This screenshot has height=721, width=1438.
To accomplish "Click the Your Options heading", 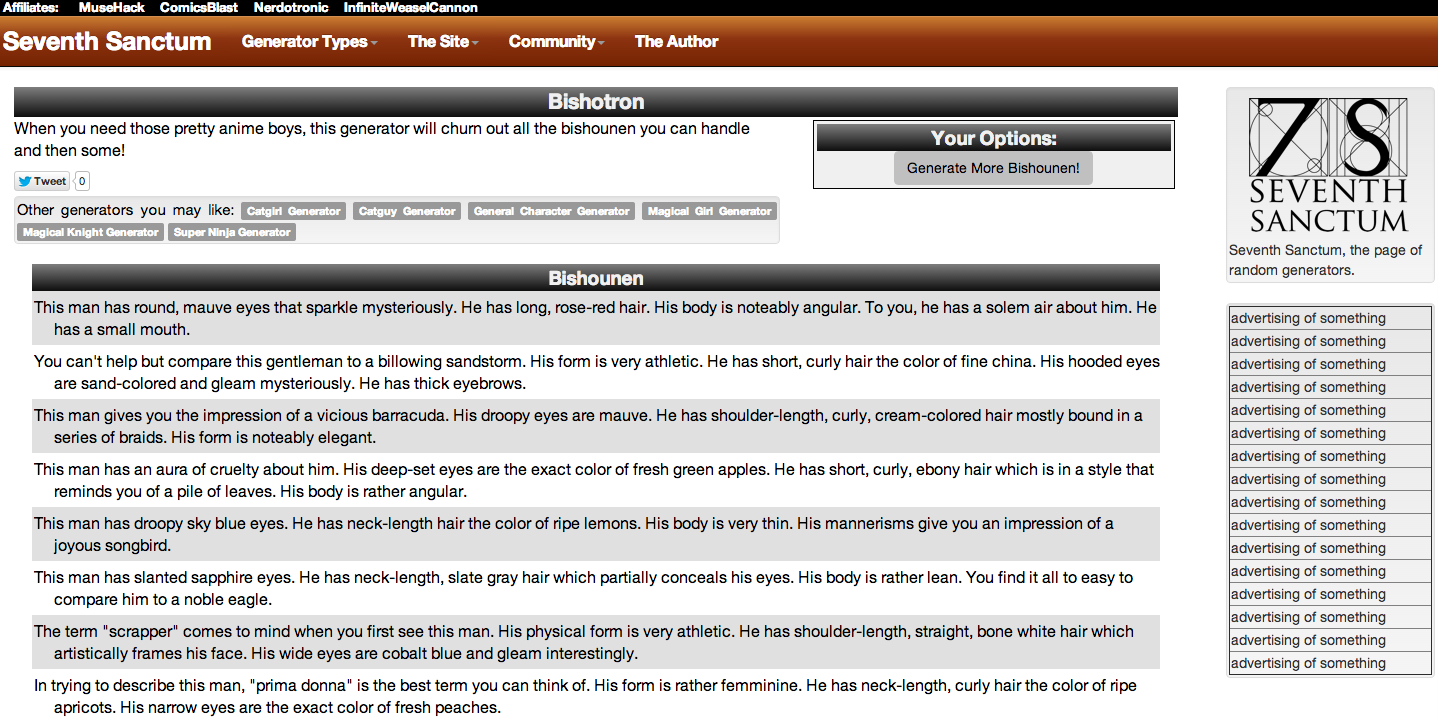I will 994,138.
